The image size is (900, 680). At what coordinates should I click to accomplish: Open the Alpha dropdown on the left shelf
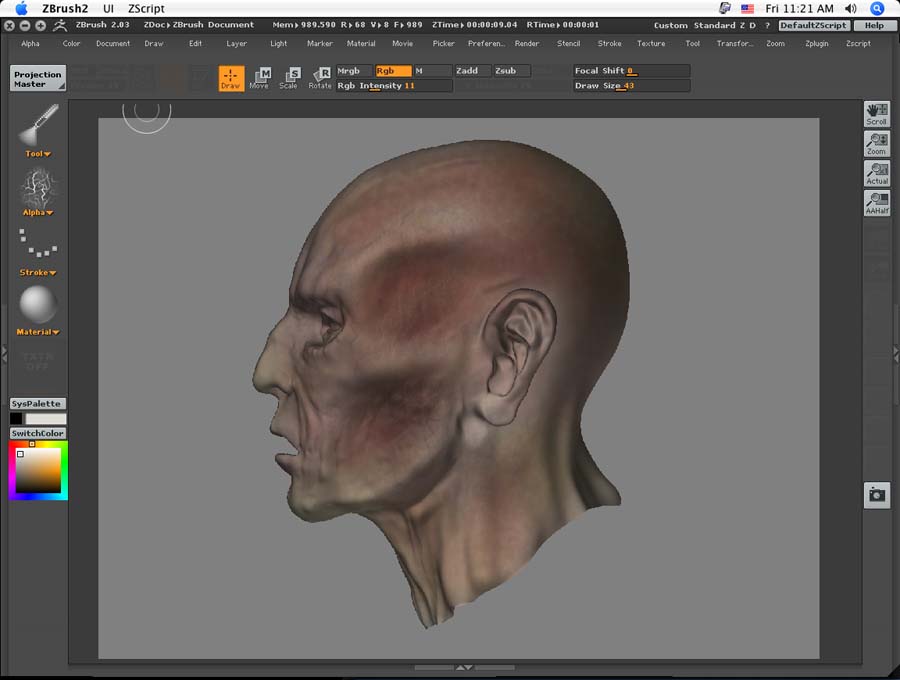click(38, 212)
